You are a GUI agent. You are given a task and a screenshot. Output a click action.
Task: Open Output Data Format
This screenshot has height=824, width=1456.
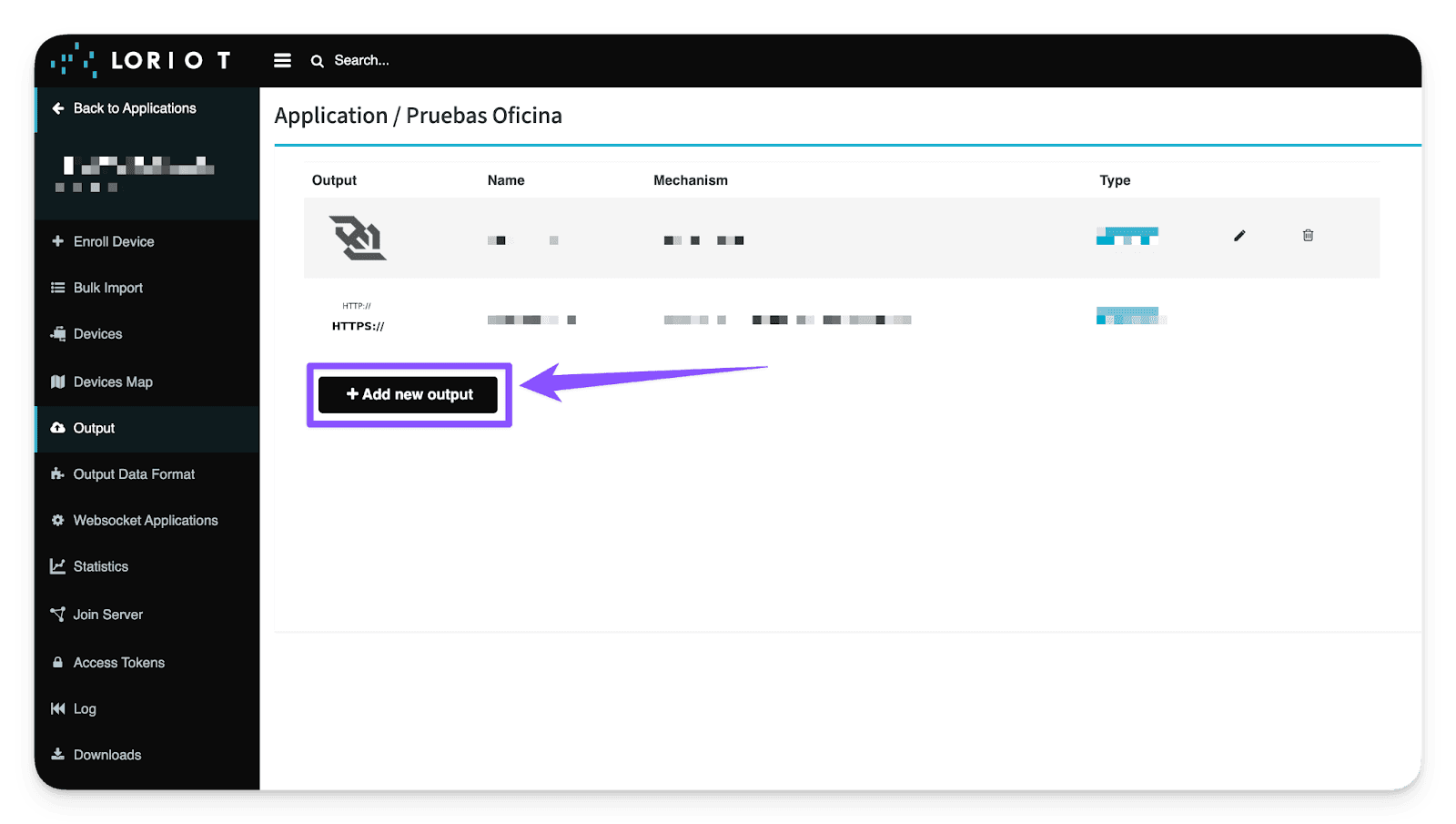(134, 474)
